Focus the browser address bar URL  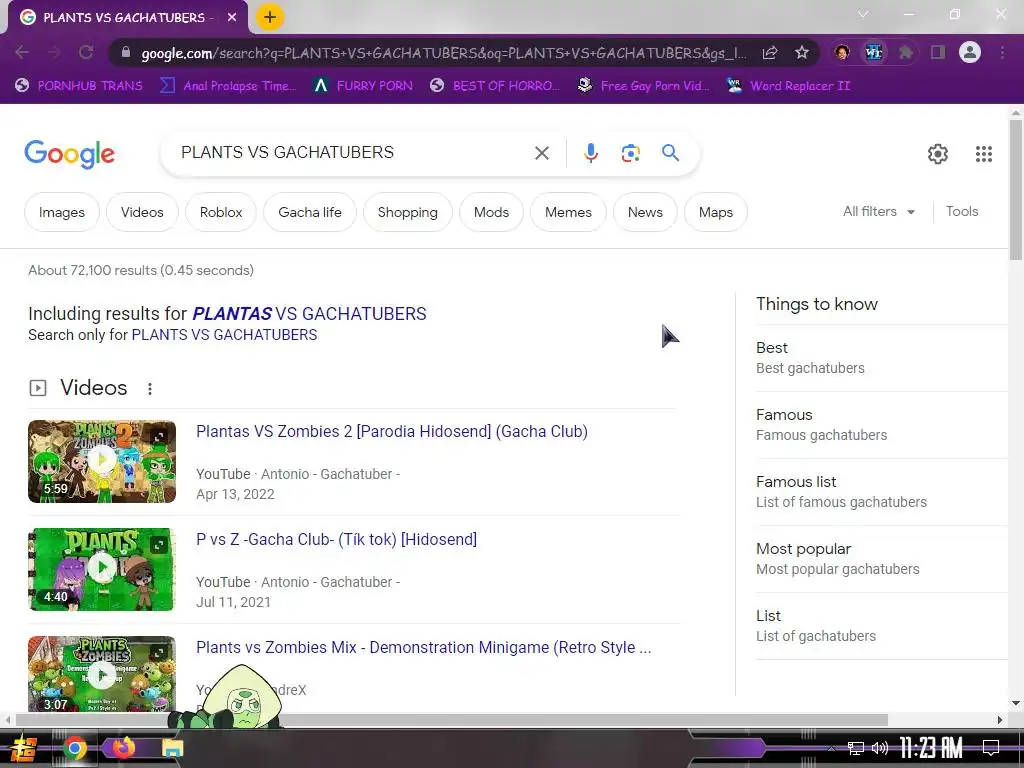click(x=444, y=53)
